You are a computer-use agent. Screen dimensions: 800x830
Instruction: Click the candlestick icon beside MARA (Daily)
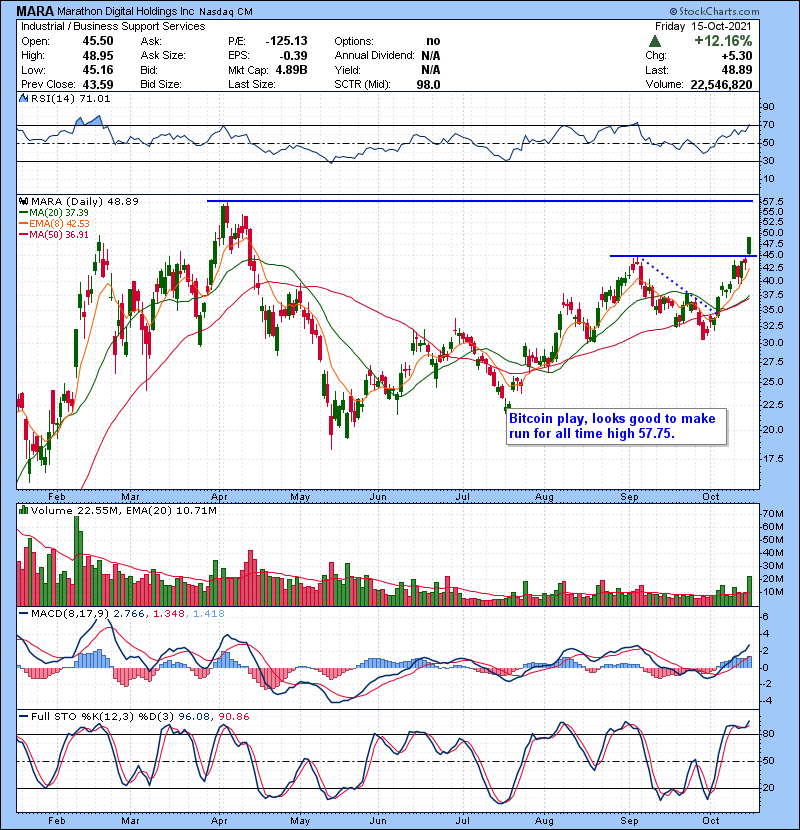[x=23, y=201]
